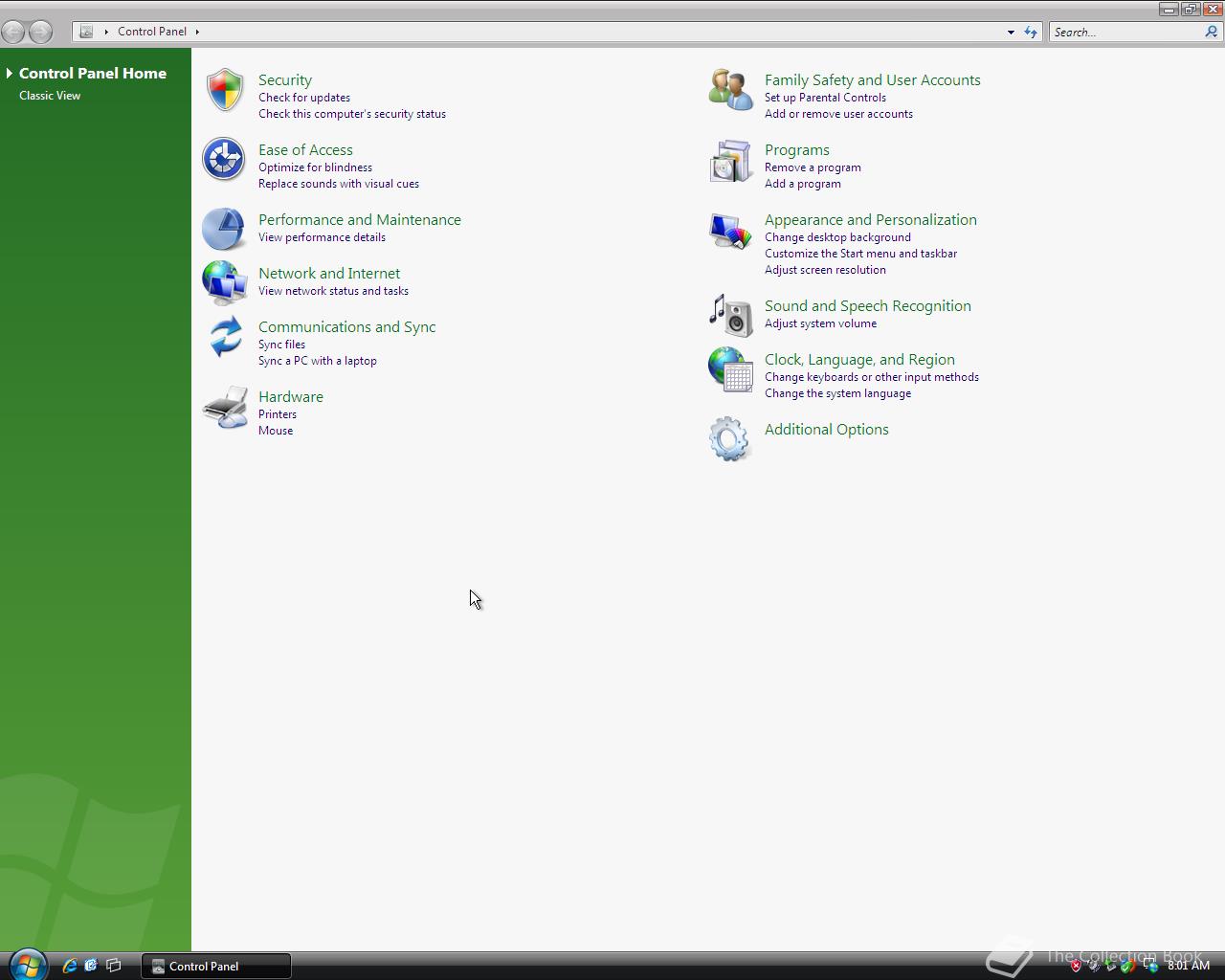
Task: Click Printers link
Action: tap(278, 414)
